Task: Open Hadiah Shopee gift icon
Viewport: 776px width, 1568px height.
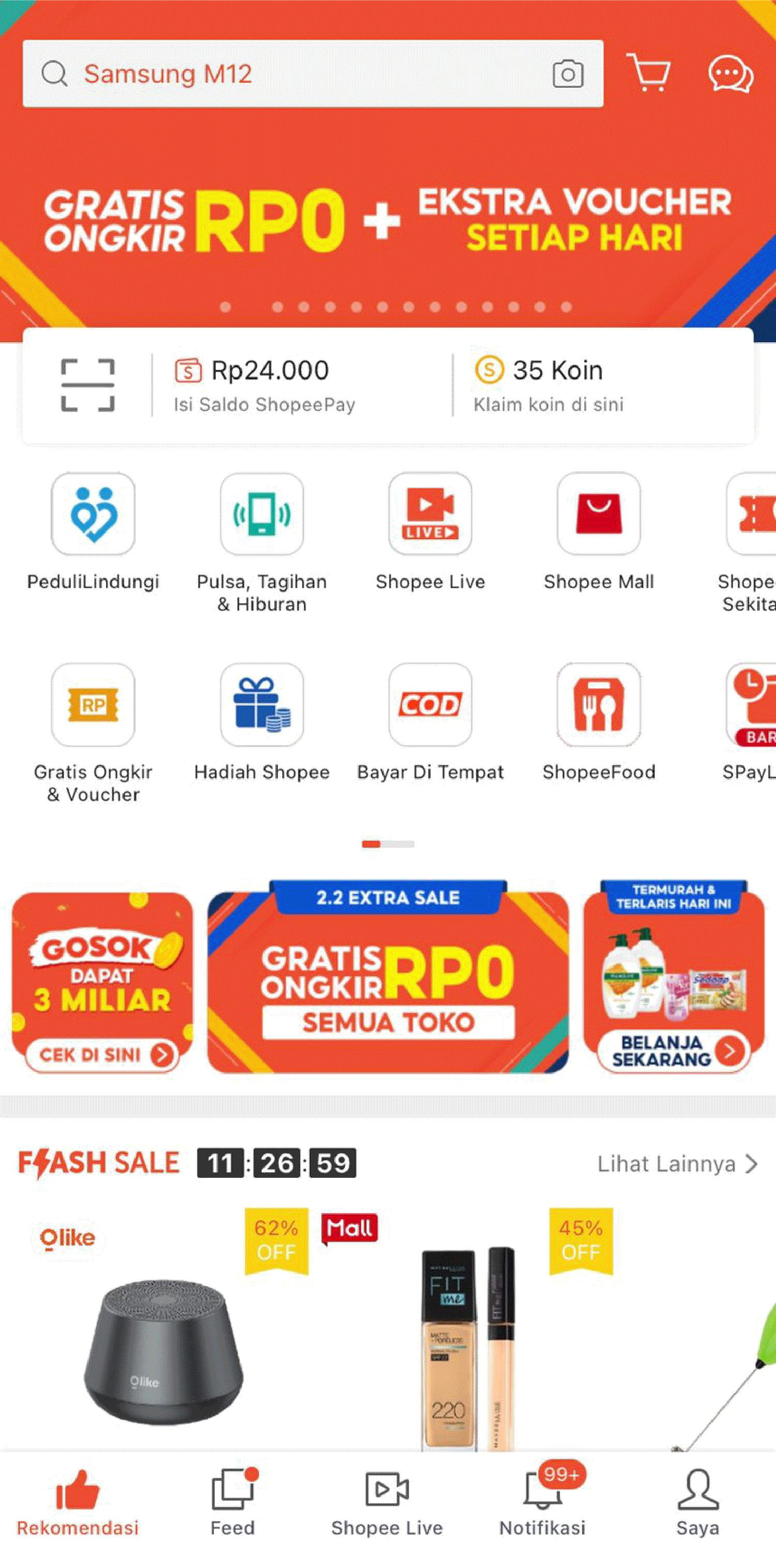Action: coord(262,704)
